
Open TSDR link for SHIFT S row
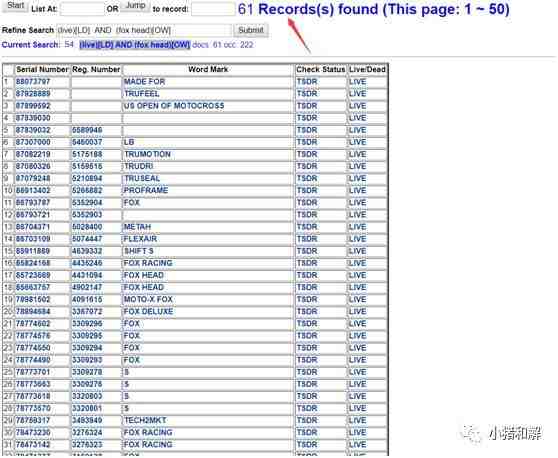coord(307,251)
